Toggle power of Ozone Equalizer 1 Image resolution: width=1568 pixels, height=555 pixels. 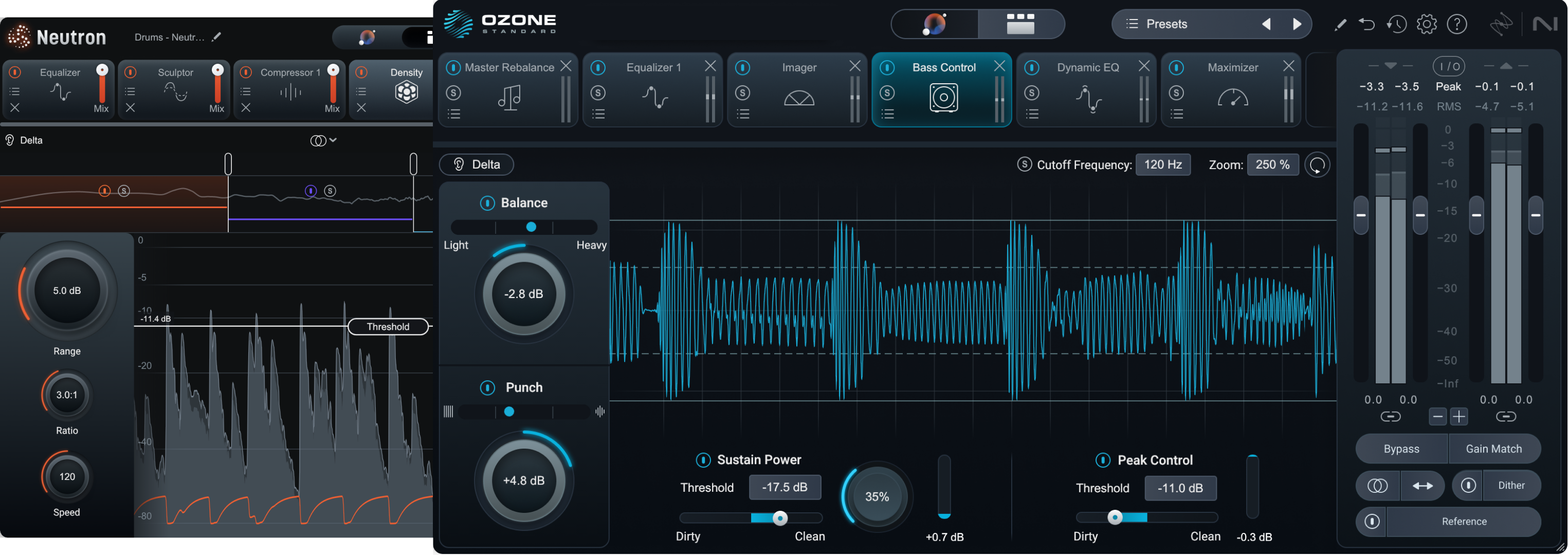pos(598,67)
